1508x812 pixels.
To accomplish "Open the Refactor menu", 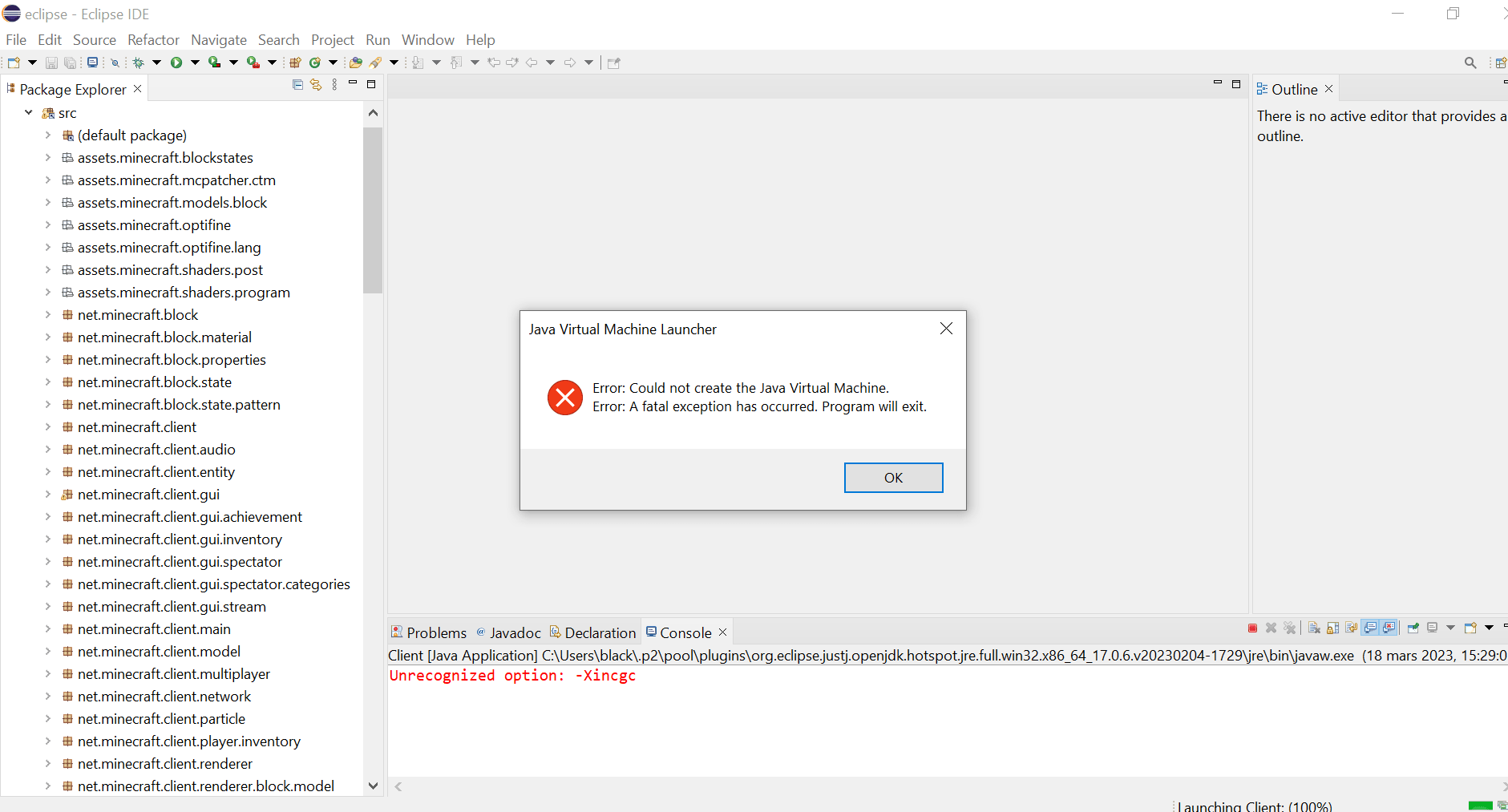I will [153, 39].
